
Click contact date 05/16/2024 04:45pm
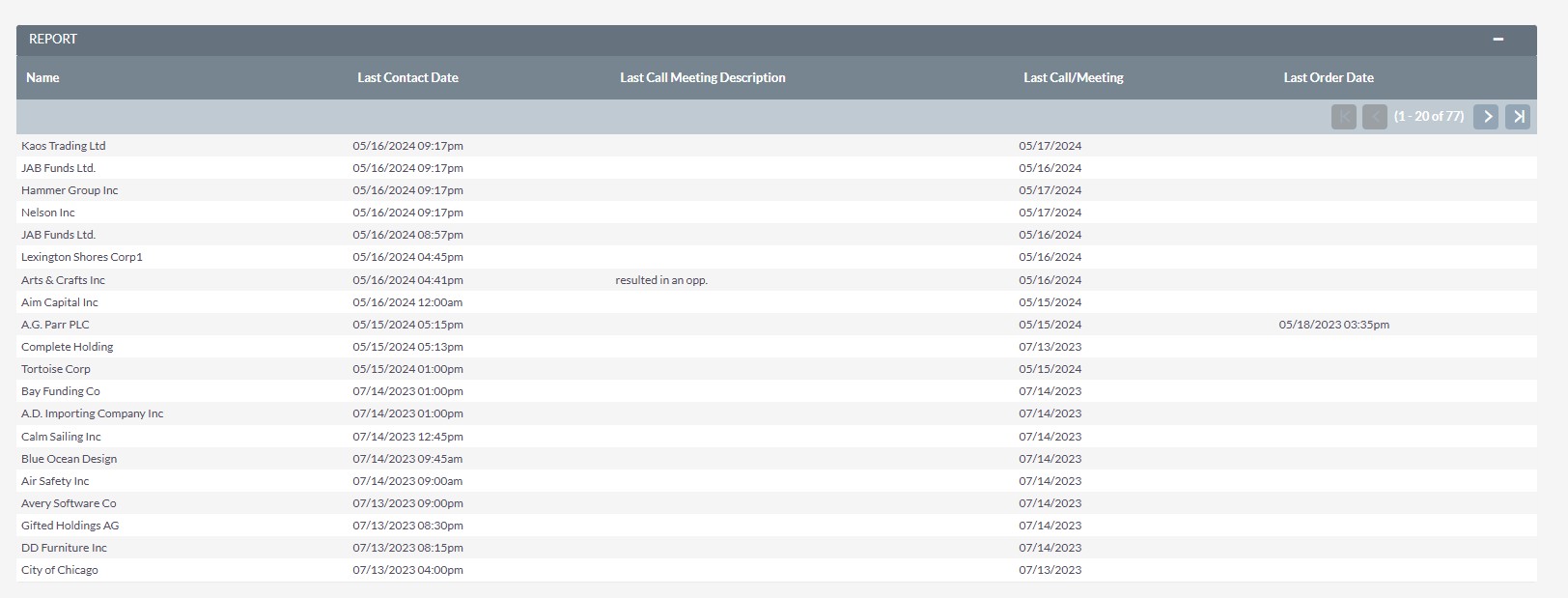tap(407, 257)
